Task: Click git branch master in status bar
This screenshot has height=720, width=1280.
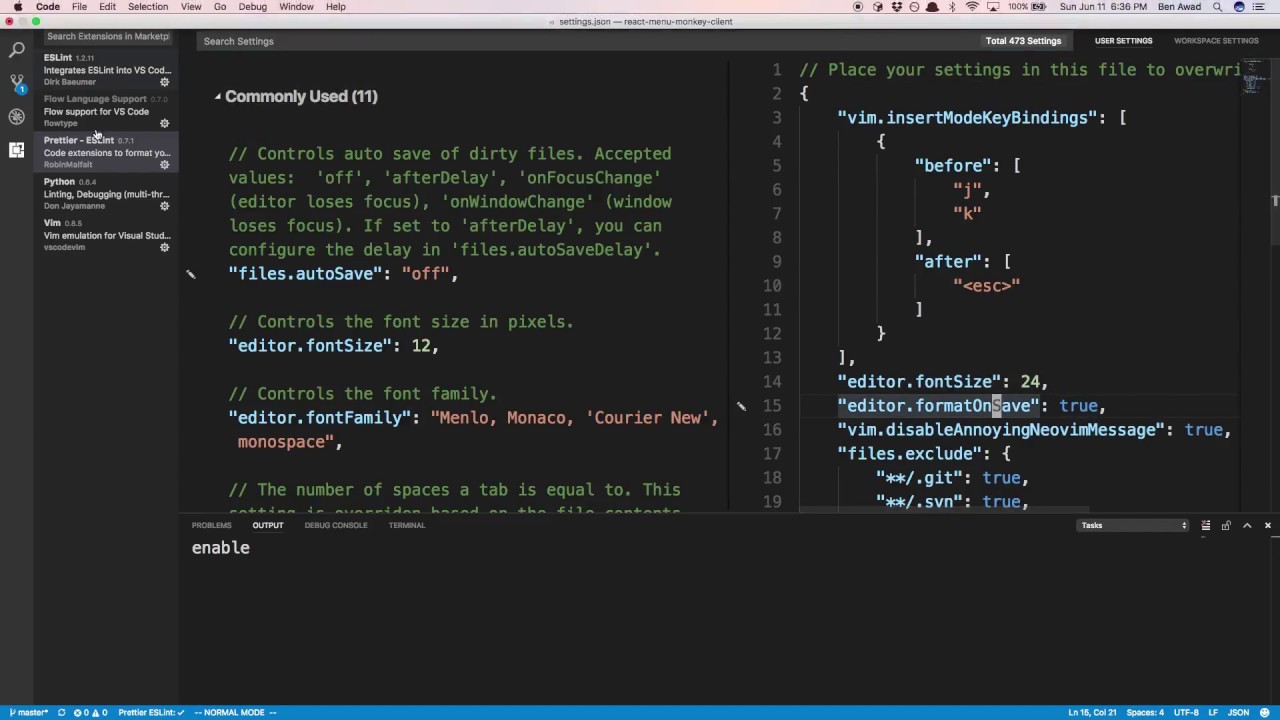Action: (x=28, y=712)
